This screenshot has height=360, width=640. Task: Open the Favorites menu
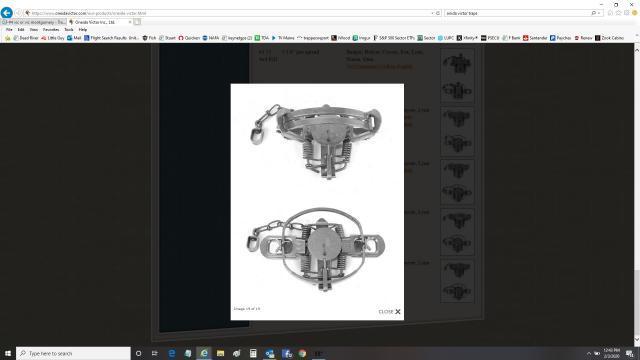(x=51, y=30)
